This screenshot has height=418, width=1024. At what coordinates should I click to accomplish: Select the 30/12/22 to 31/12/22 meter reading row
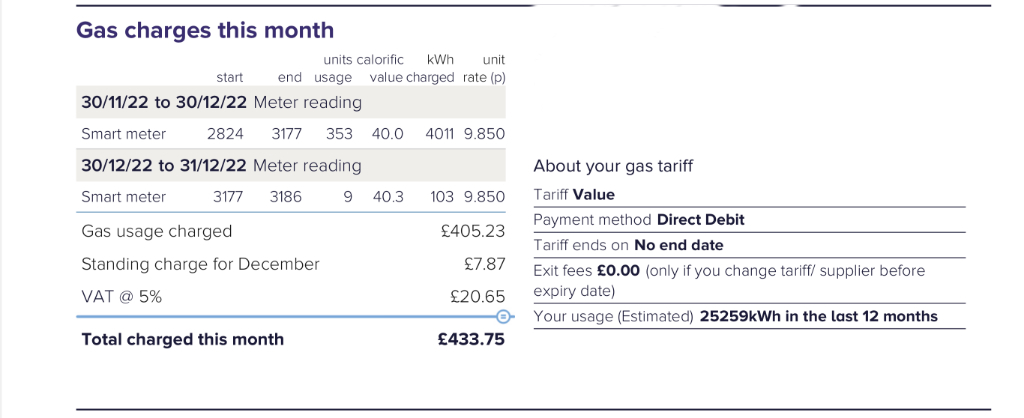pyautogui.click(x=291, y=165)
